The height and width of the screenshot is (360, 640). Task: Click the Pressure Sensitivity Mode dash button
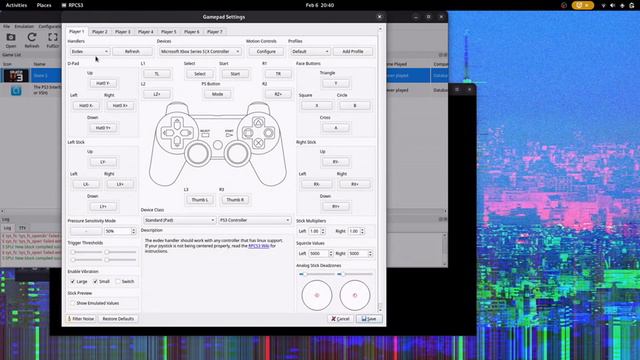[x=86, y=231]
